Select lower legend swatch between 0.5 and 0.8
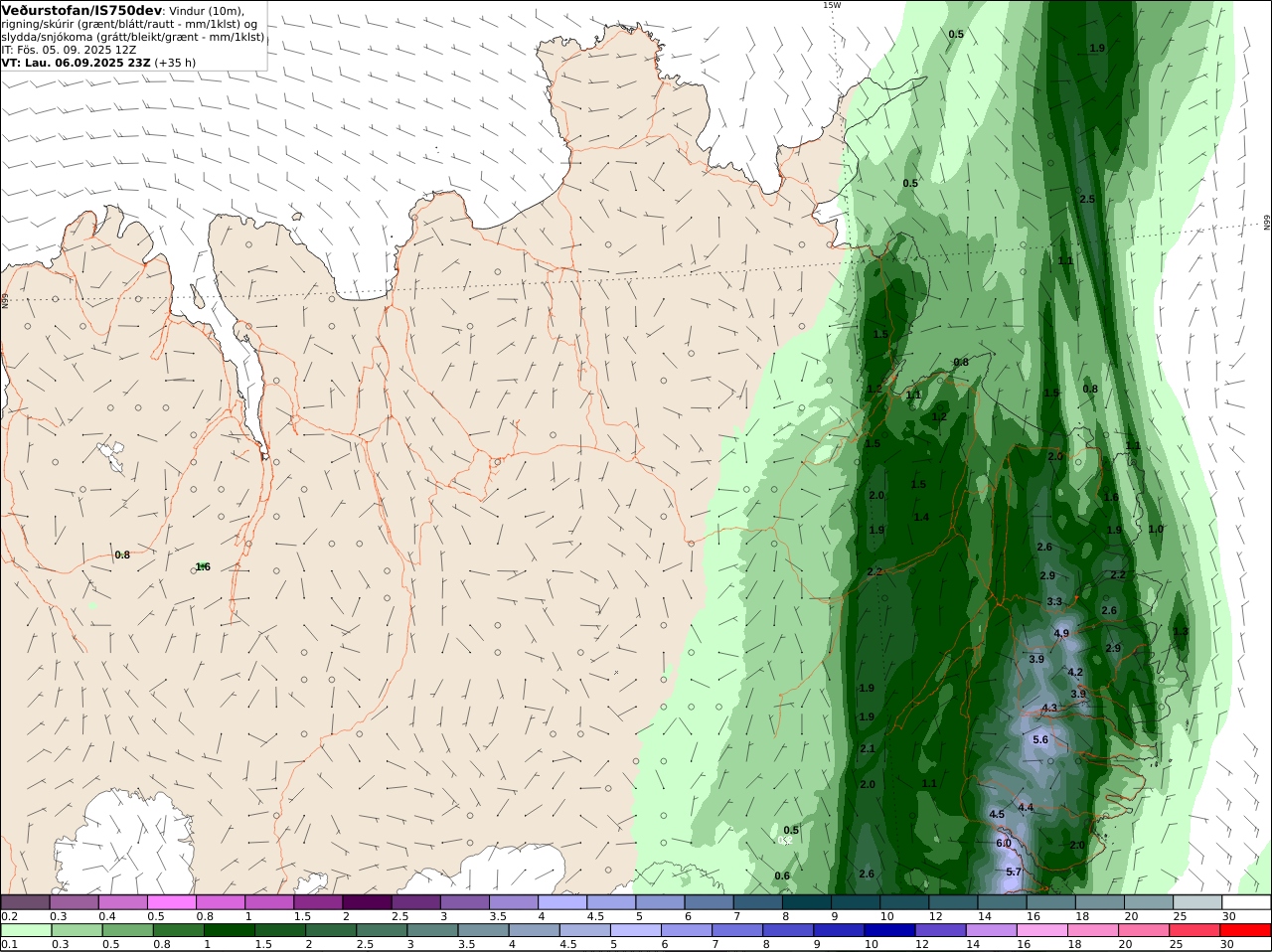1272x952 pixels. (x=126, y=930)
